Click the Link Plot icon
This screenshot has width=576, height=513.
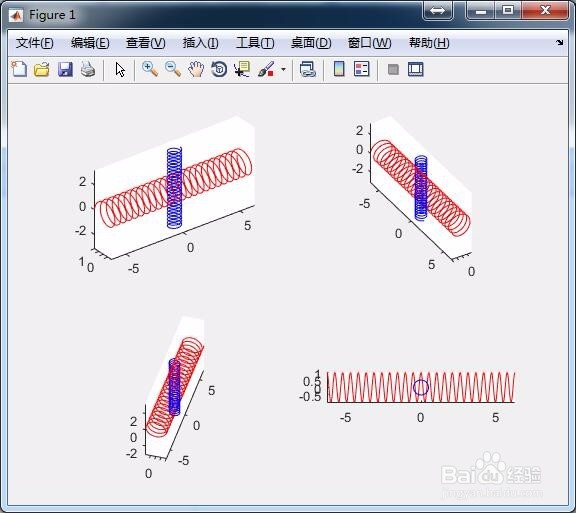tap(307, 69)
